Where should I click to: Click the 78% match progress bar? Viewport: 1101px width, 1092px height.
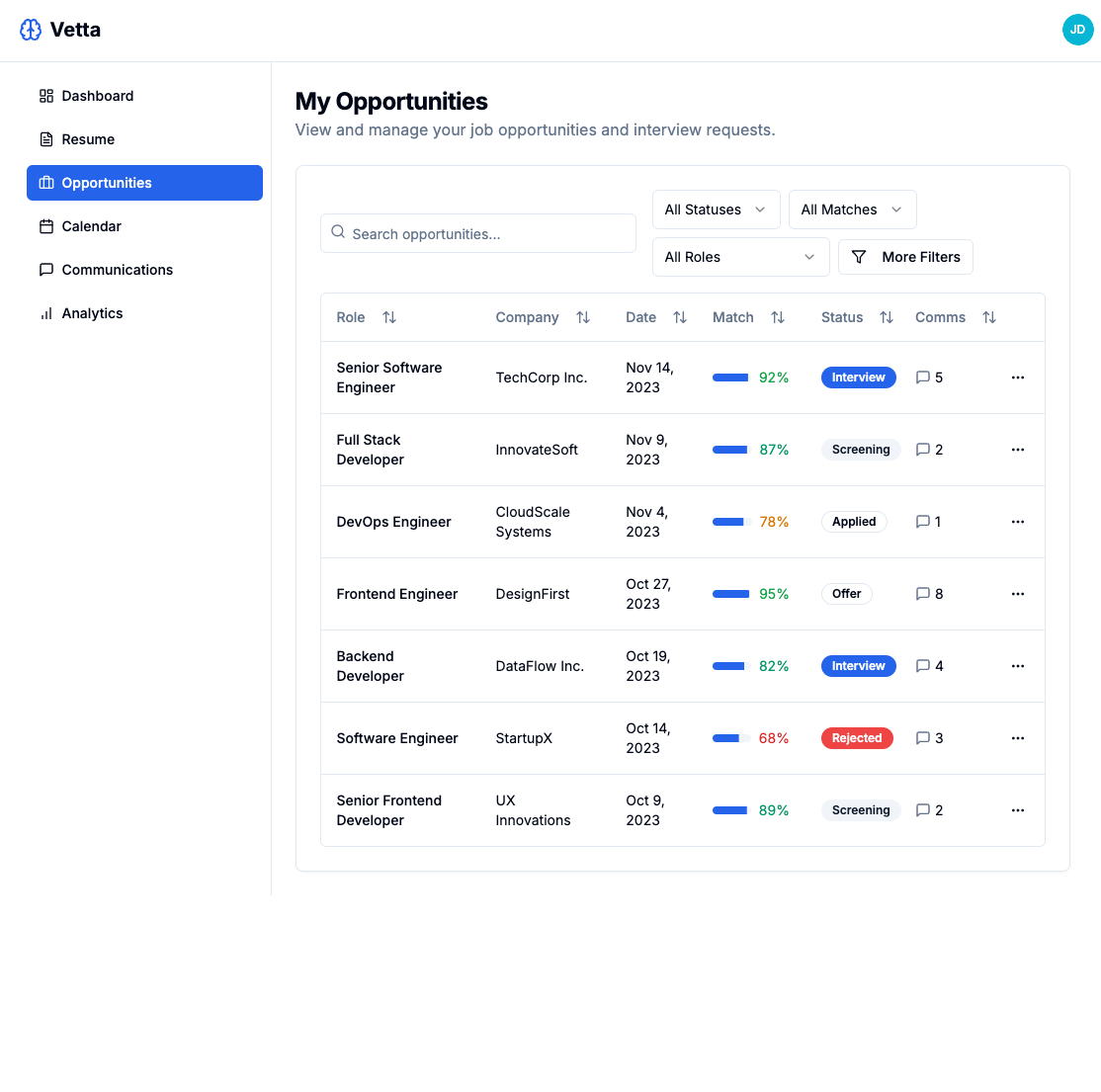[x=731, y=522]
